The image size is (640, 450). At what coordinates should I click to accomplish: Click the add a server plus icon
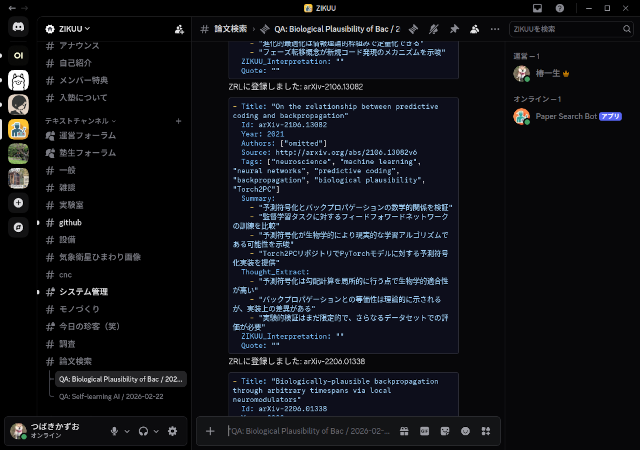18,202
